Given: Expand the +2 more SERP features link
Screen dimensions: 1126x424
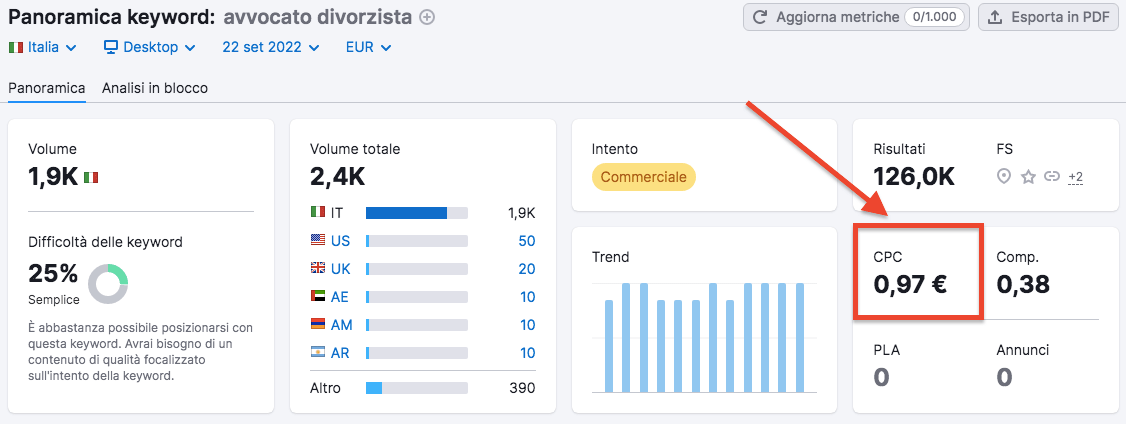Looking at the screenshot, I should point(1076,177).
